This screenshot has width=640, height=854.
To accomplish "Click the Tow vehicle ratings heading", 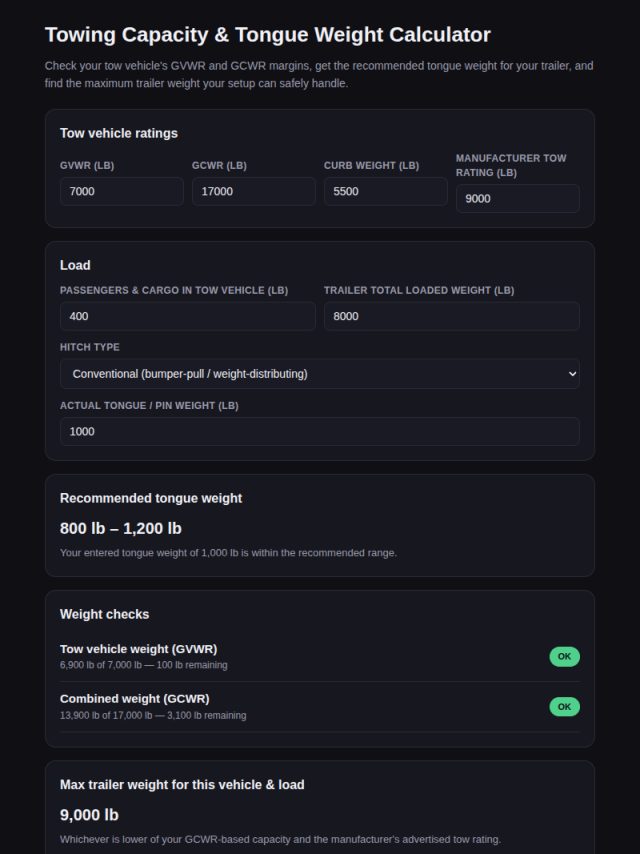I will [119, 133].
